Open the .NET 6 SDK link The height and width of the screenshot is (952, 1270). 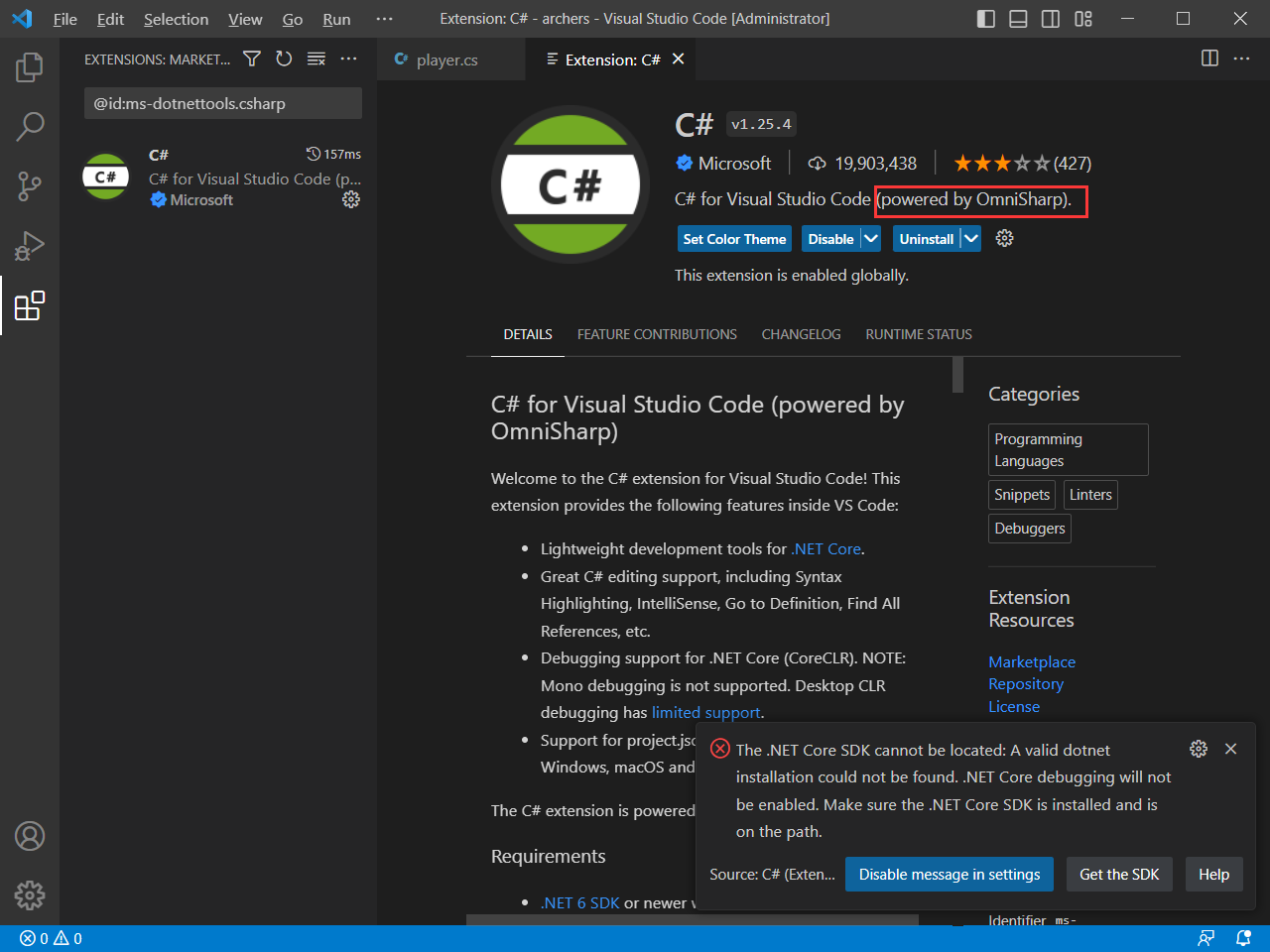tap(579, 902)
